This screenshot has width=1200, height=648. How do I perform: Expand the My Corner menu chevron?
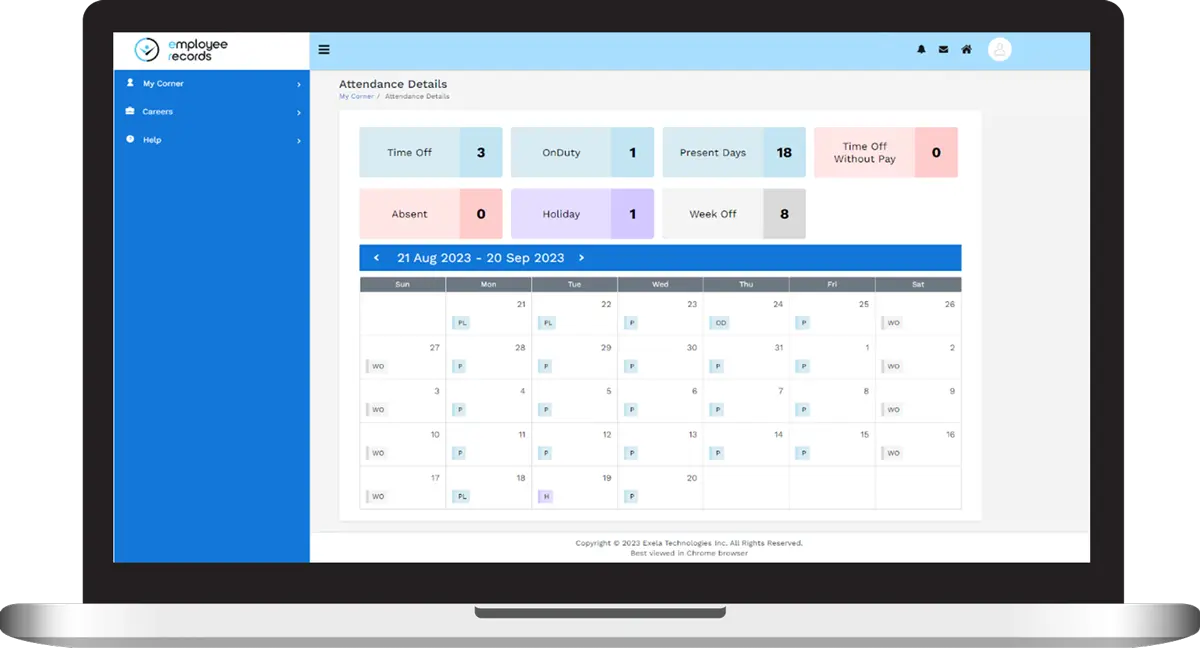(297, 84)
